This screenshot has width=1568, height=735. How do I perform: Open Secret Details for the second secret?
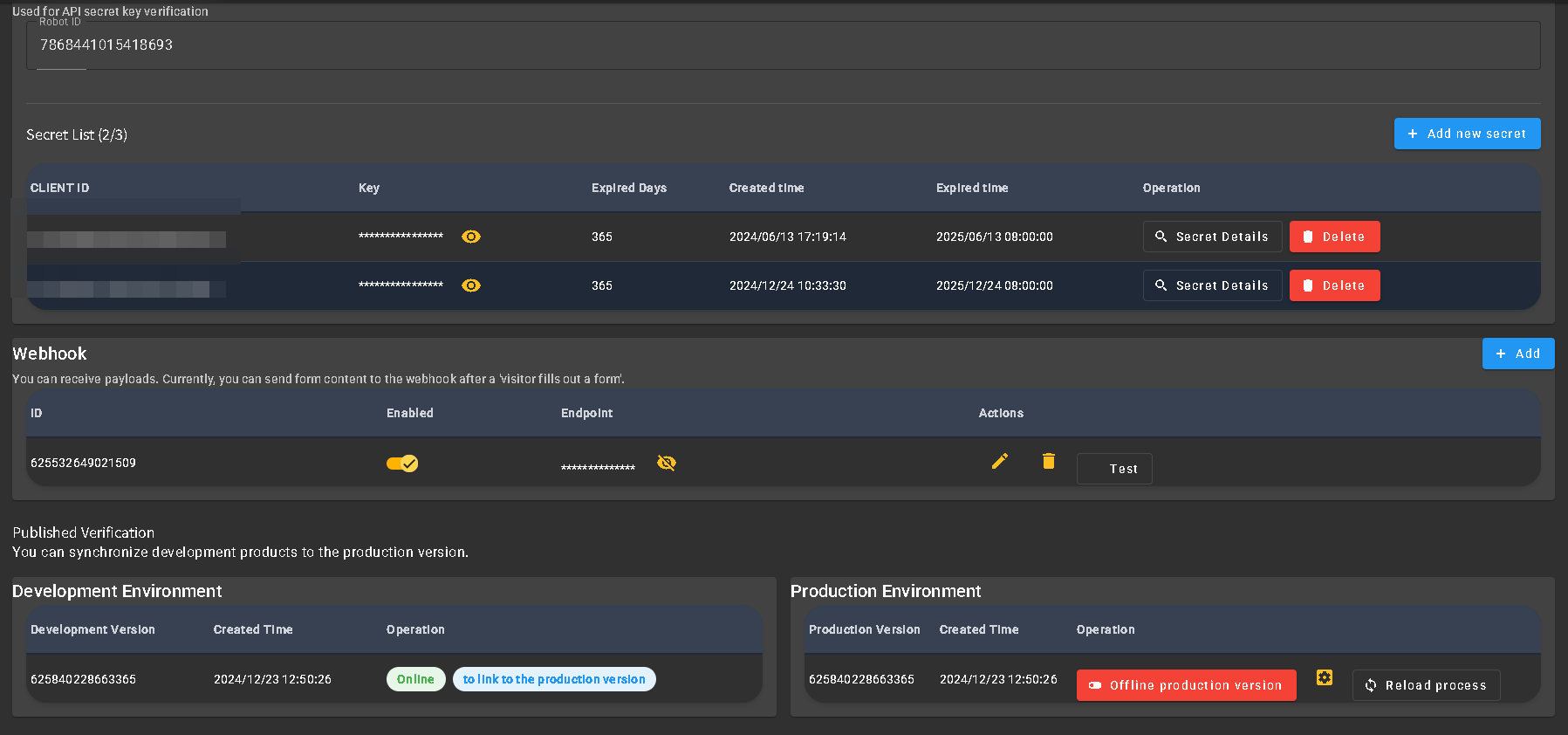1212,285
